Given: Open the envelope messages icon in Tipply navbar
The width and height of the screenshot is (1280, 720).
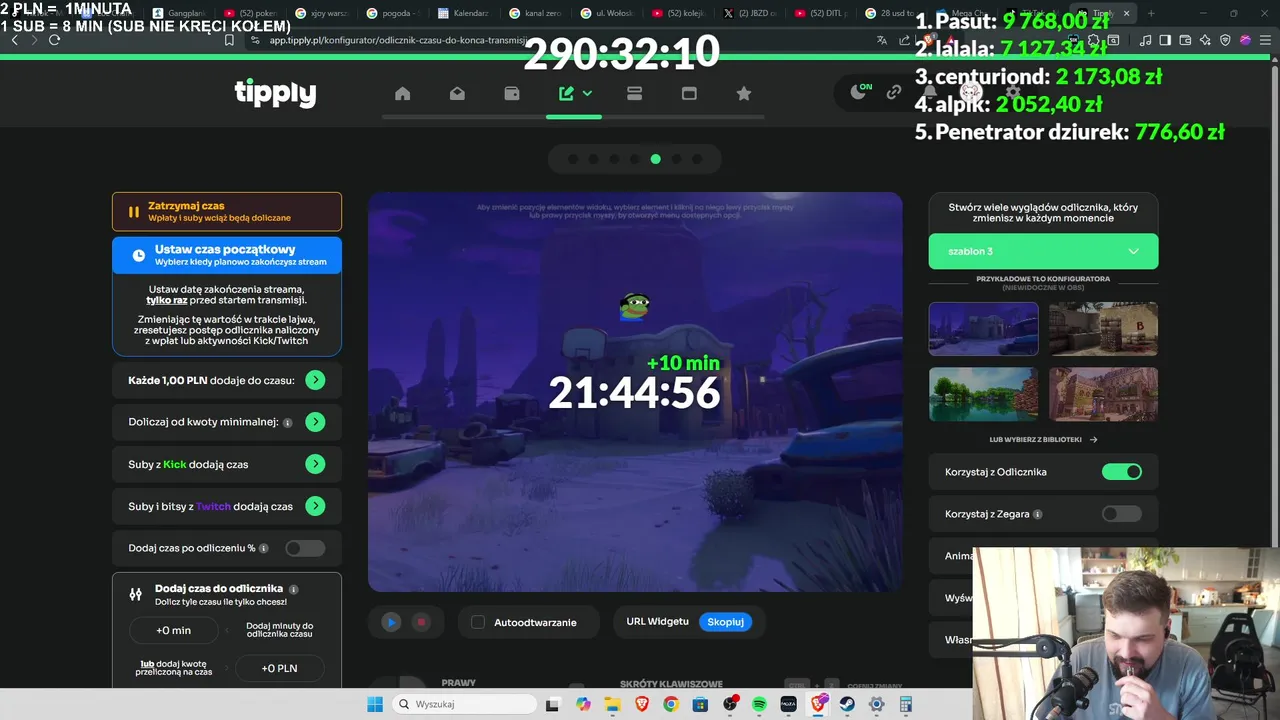Looking at the screenshot, I should click(x=457, y=93).
